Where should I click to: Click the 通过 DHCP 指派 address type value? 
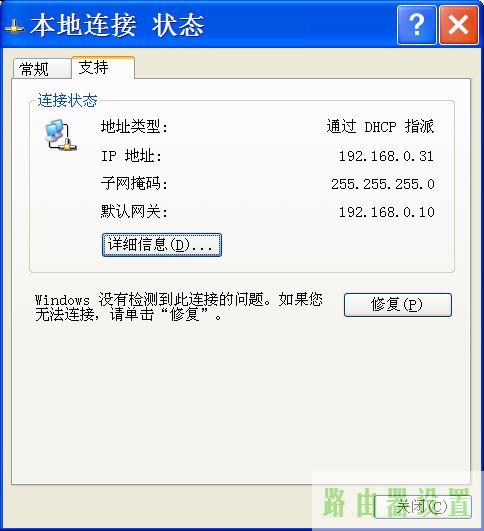(x=380, y=127)
